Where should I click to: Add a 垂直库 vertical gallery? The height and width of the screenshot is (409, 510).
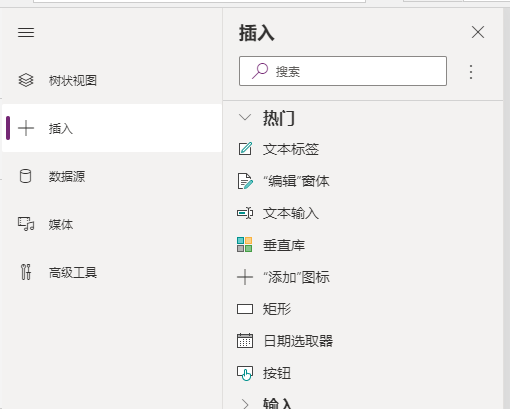pyautogui.click(x=271, y=245)
